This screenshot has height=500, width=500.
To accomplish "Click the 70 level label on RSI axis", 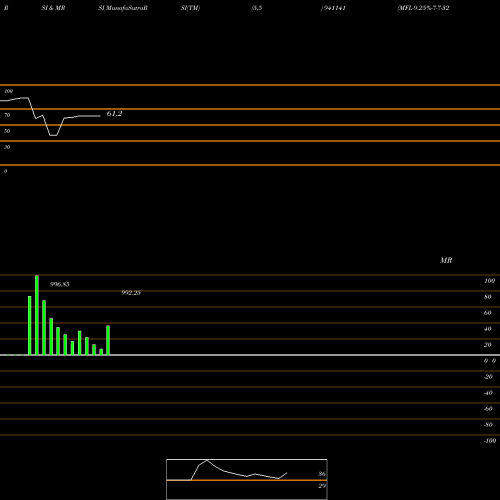I will [7, 115].
